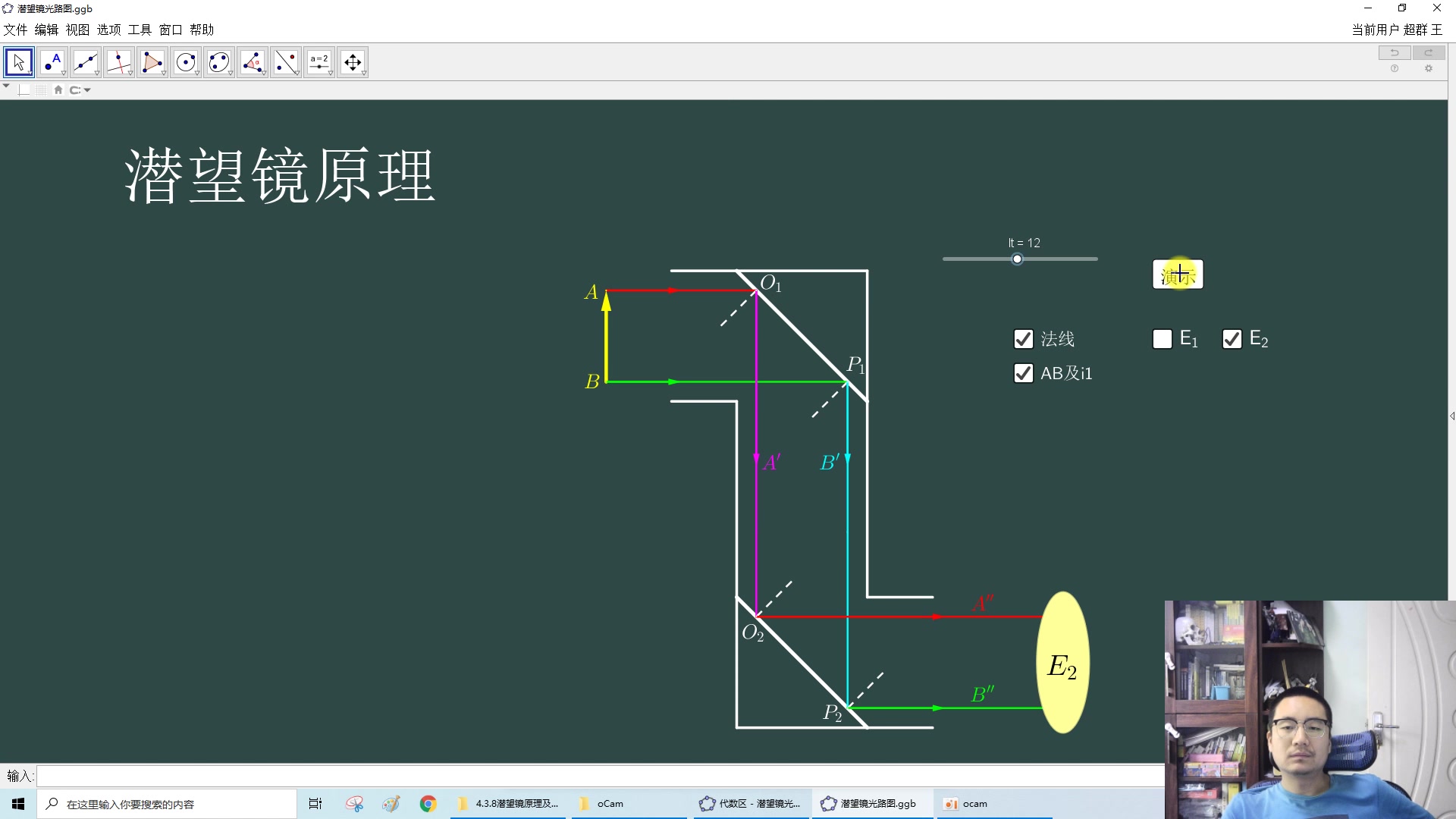
Task: Switch to 4.3.8潜望镜原理及 folder taskbar item
Action: pyautogui.click(x=508, y=804)
